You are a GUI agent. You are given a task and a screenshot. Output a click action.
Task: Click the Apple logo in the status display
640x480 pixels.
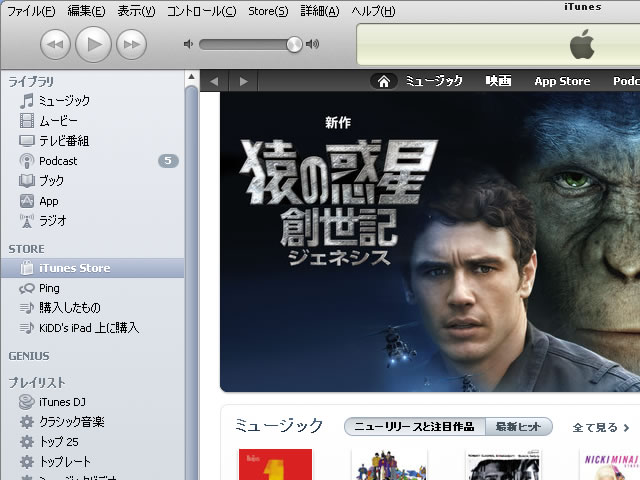coord(582,44)
